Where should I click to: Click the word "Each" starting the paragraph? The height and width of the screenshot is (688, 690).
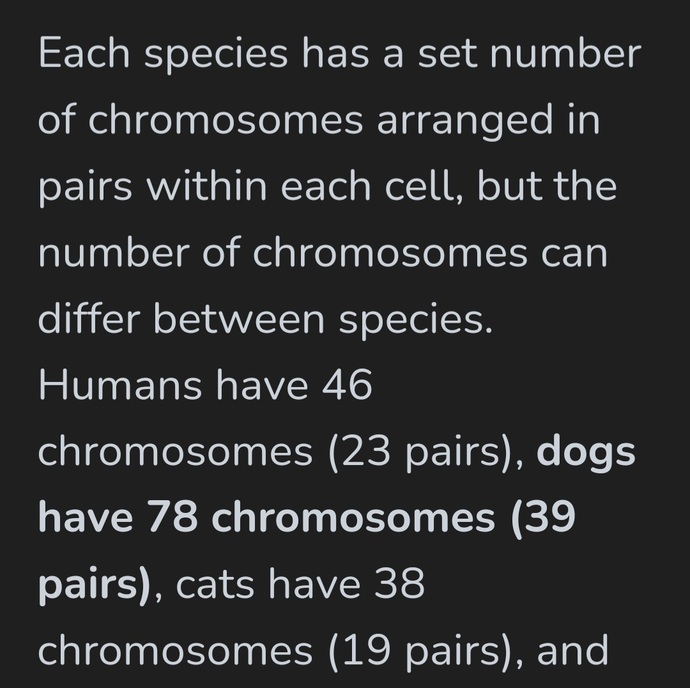(x=84, y=53)
